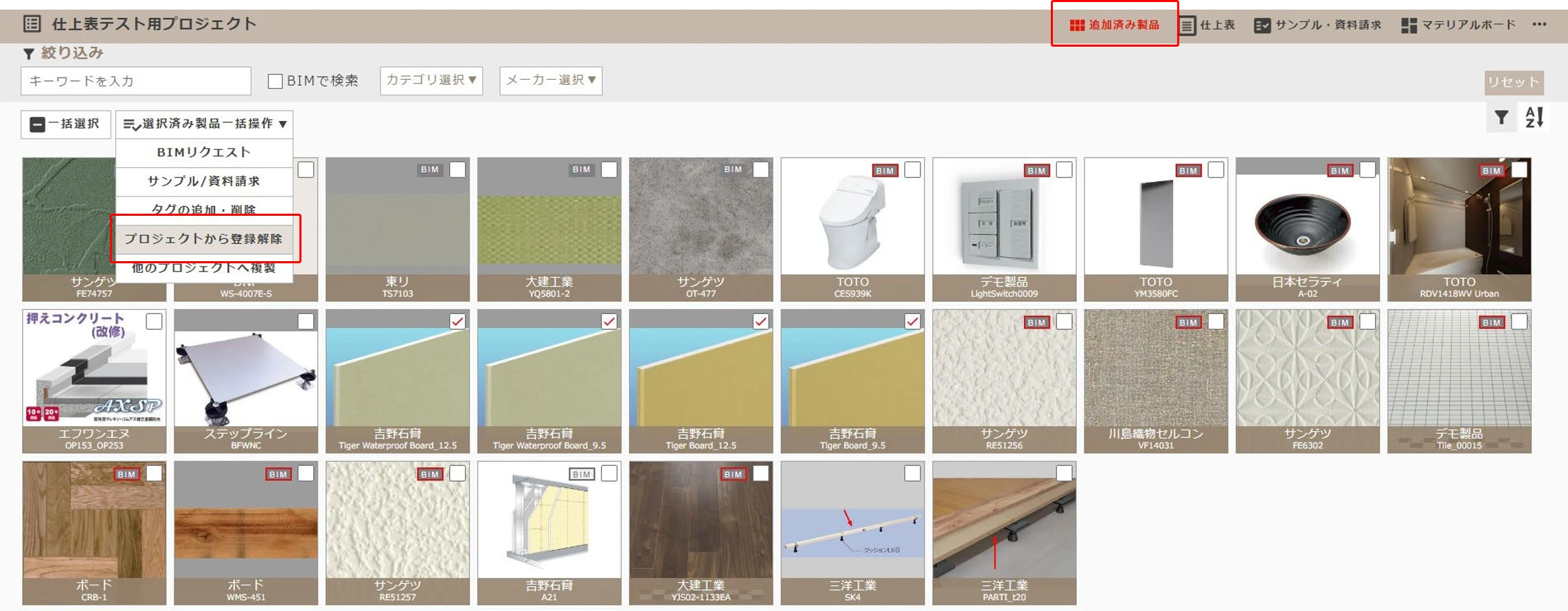Viewport: 1568px width, 611px height.
Task: Select 他のプロジェクトへ複製 menu entry
Action: (x=204, y=268)
